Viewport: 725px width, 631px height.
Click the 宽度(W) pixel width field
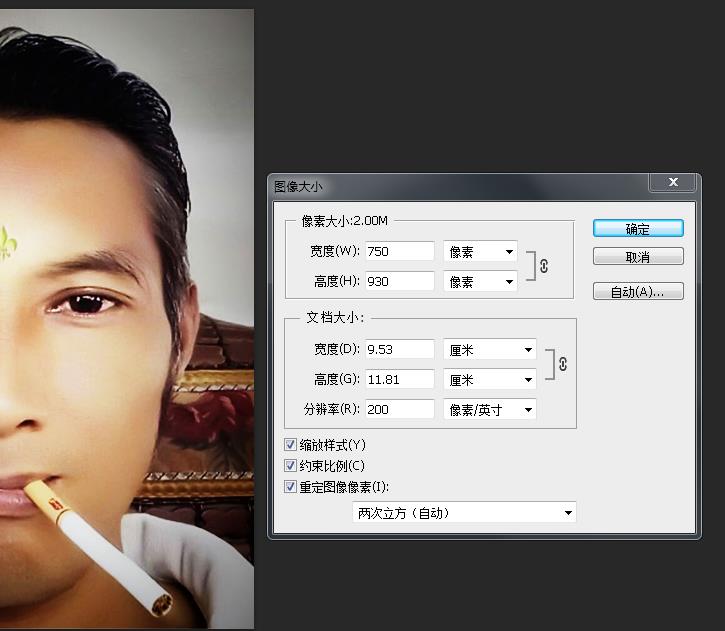400,251
